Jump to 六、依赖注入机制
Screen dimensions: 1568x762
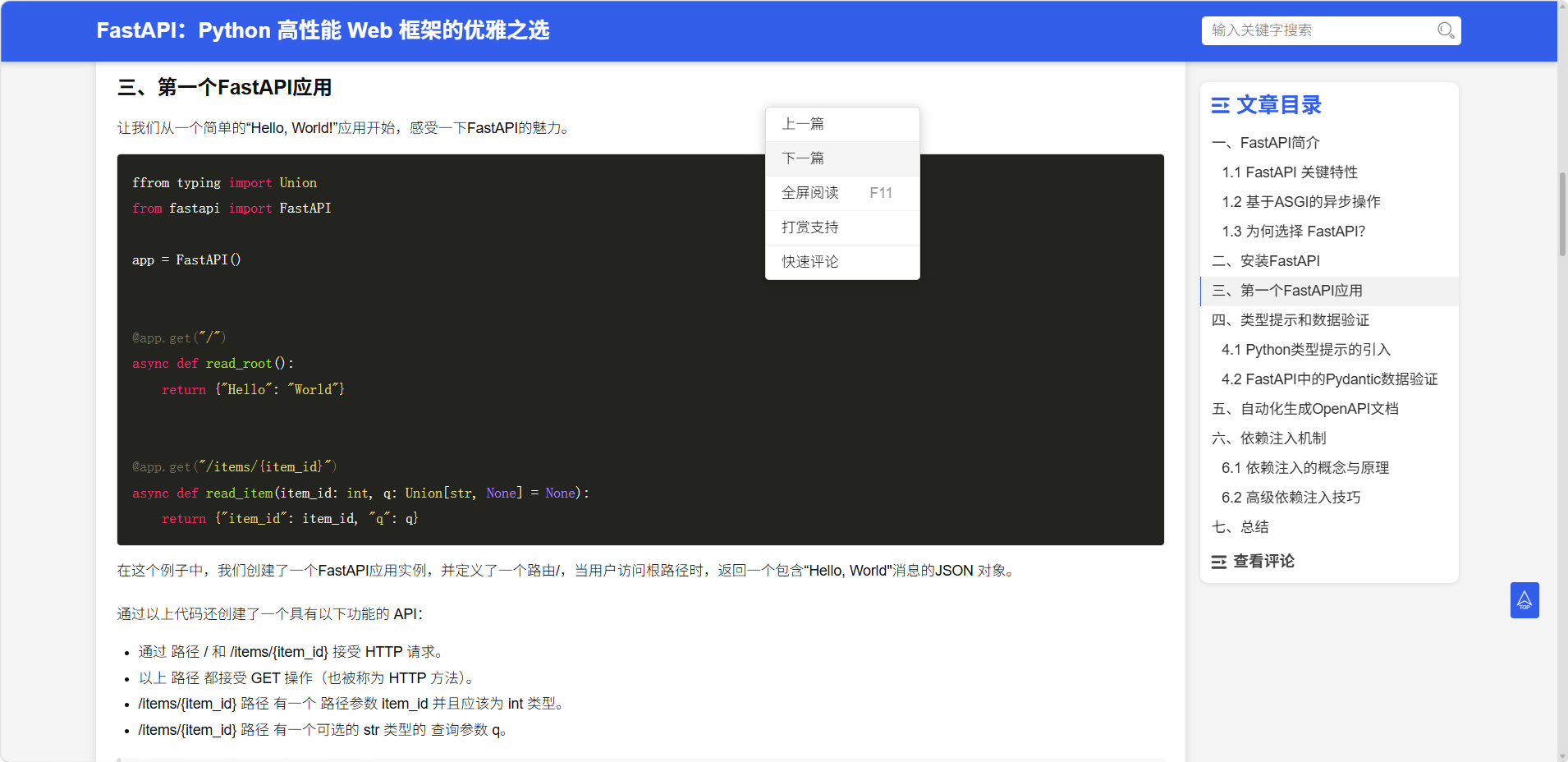1269,438
